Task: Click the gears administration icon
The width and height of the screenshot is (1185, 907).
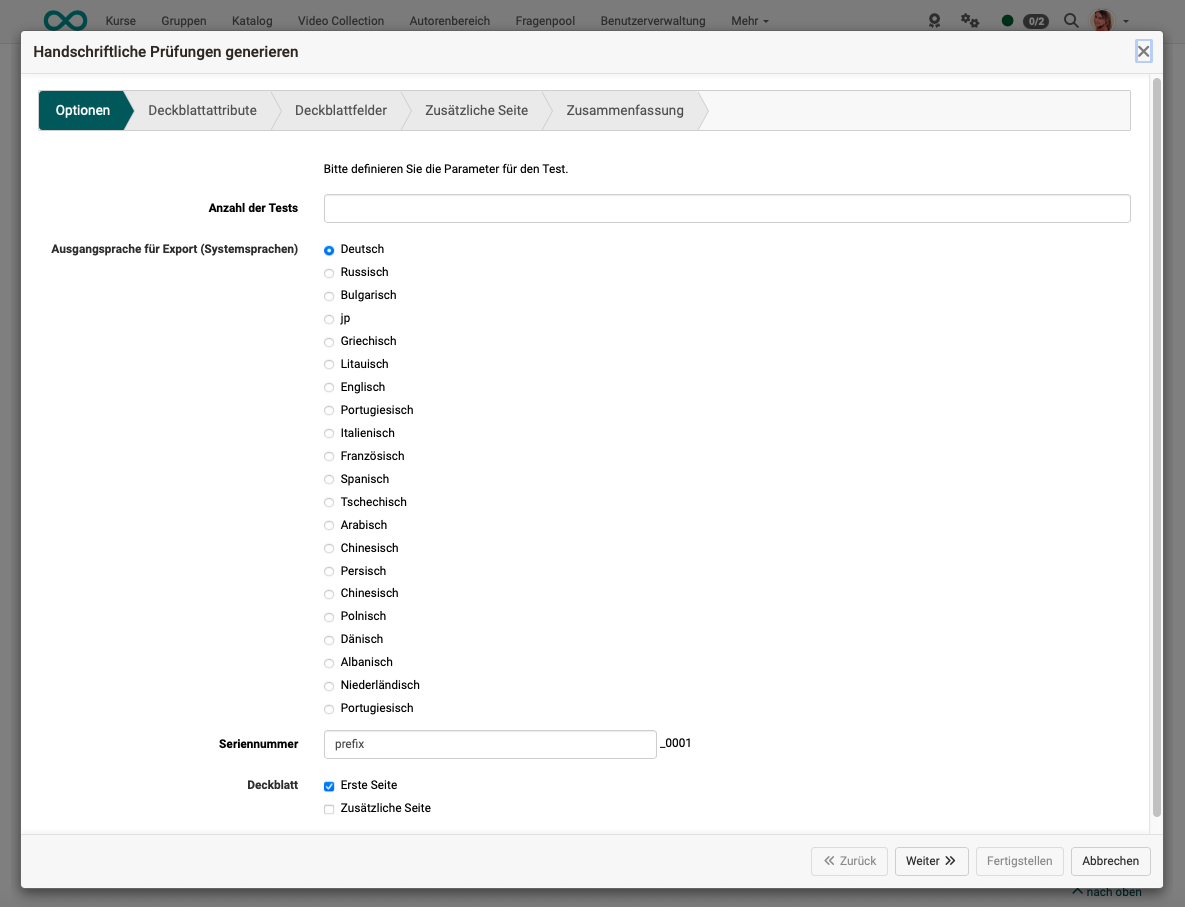Action: point(969,19)
